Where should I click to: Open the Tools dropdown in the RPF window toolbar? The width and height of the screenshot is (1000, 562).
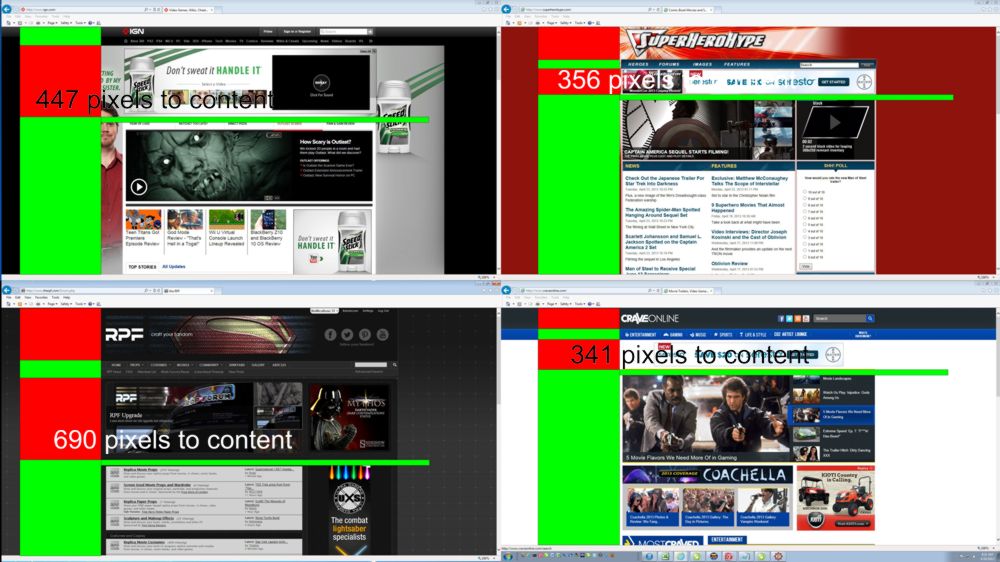[80, 304]
